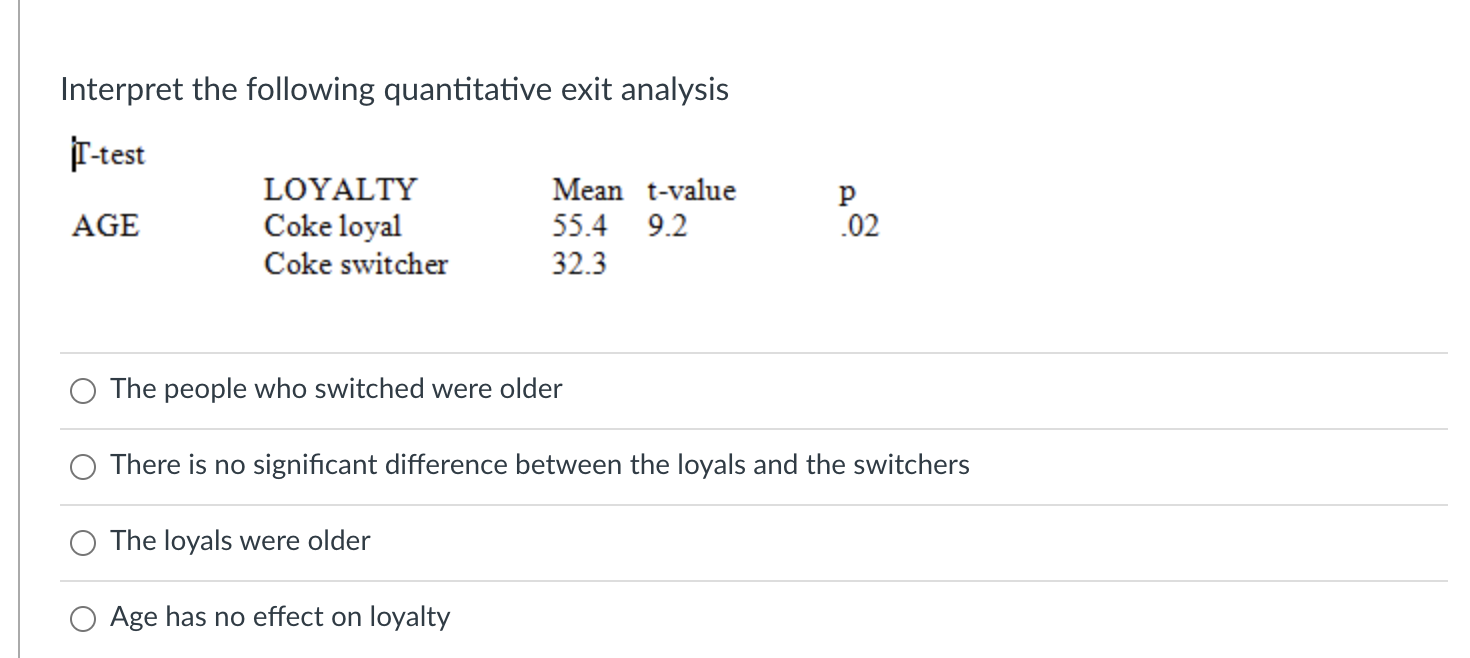Click the mean value '32.3' for Coke switcher
Image resolution: width=1470 pixels, height=658 pixels.
[581, 264]
